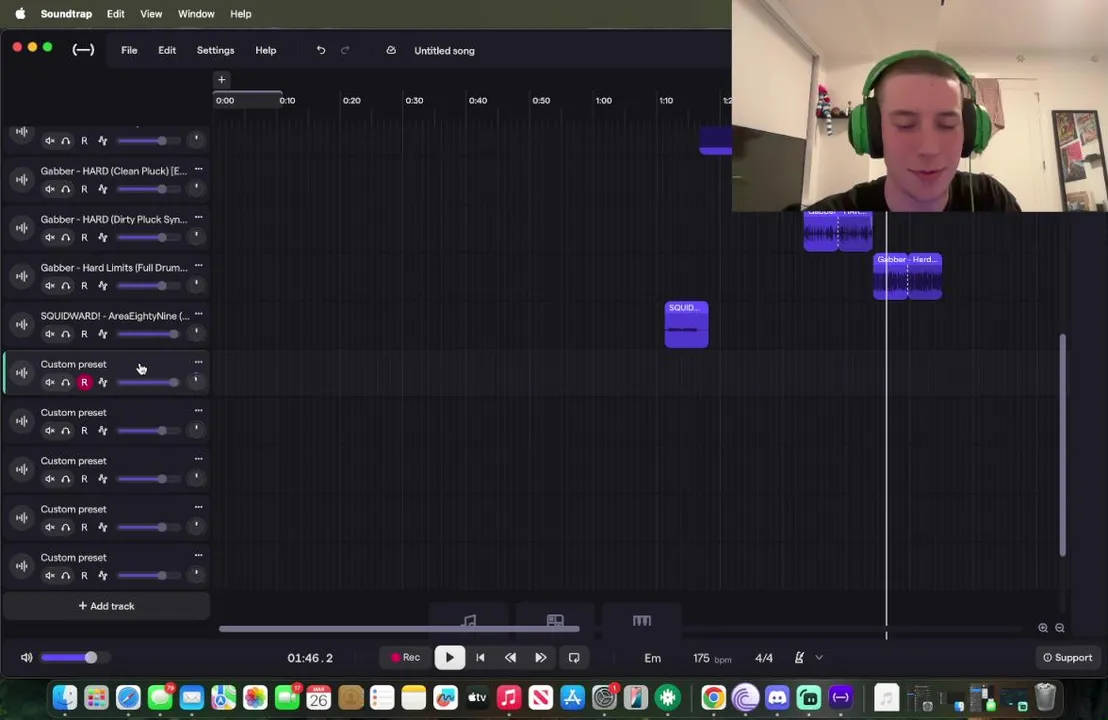Screen dimensions: 1108x720
Task: Toggle the metronome icon
Action: tap(798, 658)
